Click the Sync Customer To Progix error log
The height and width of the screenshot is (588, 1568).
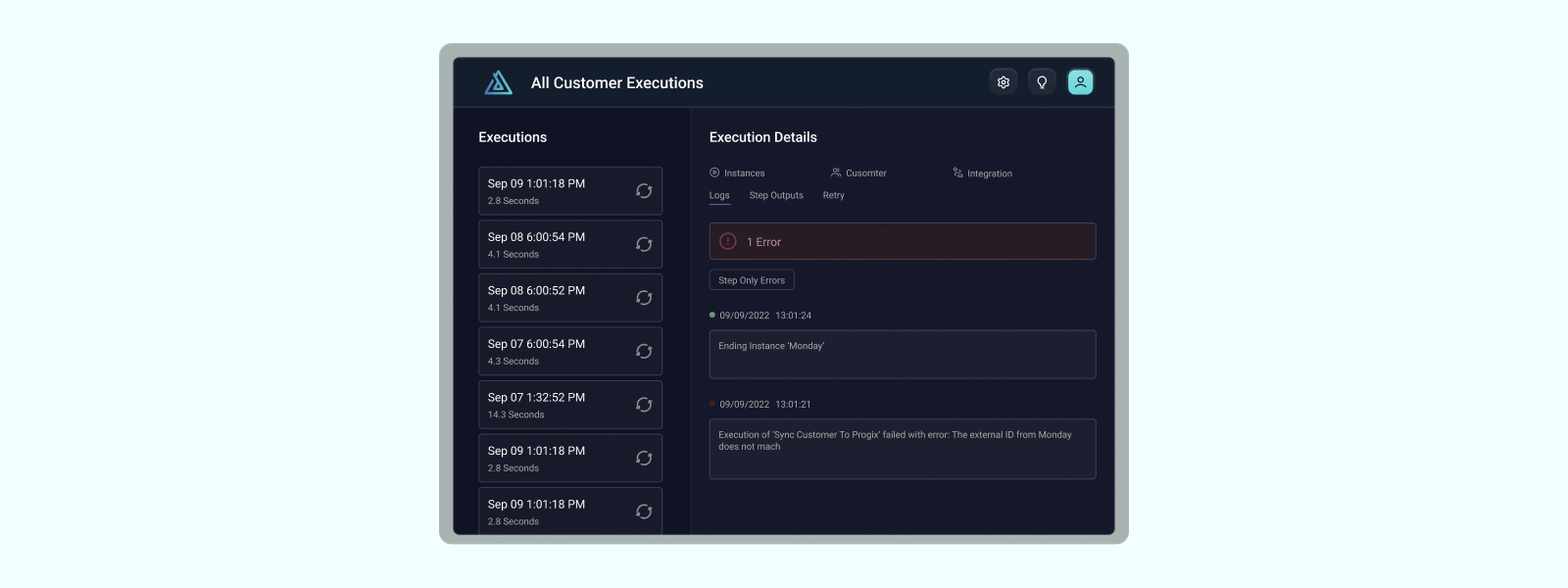pos(903,449)
